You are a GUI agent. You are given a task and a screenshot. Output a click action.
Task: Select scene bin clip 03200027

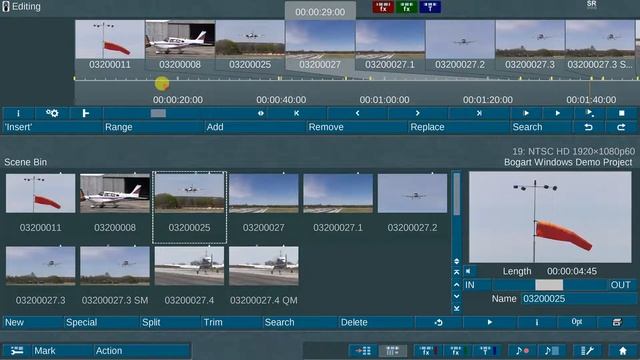click(264, 193)
